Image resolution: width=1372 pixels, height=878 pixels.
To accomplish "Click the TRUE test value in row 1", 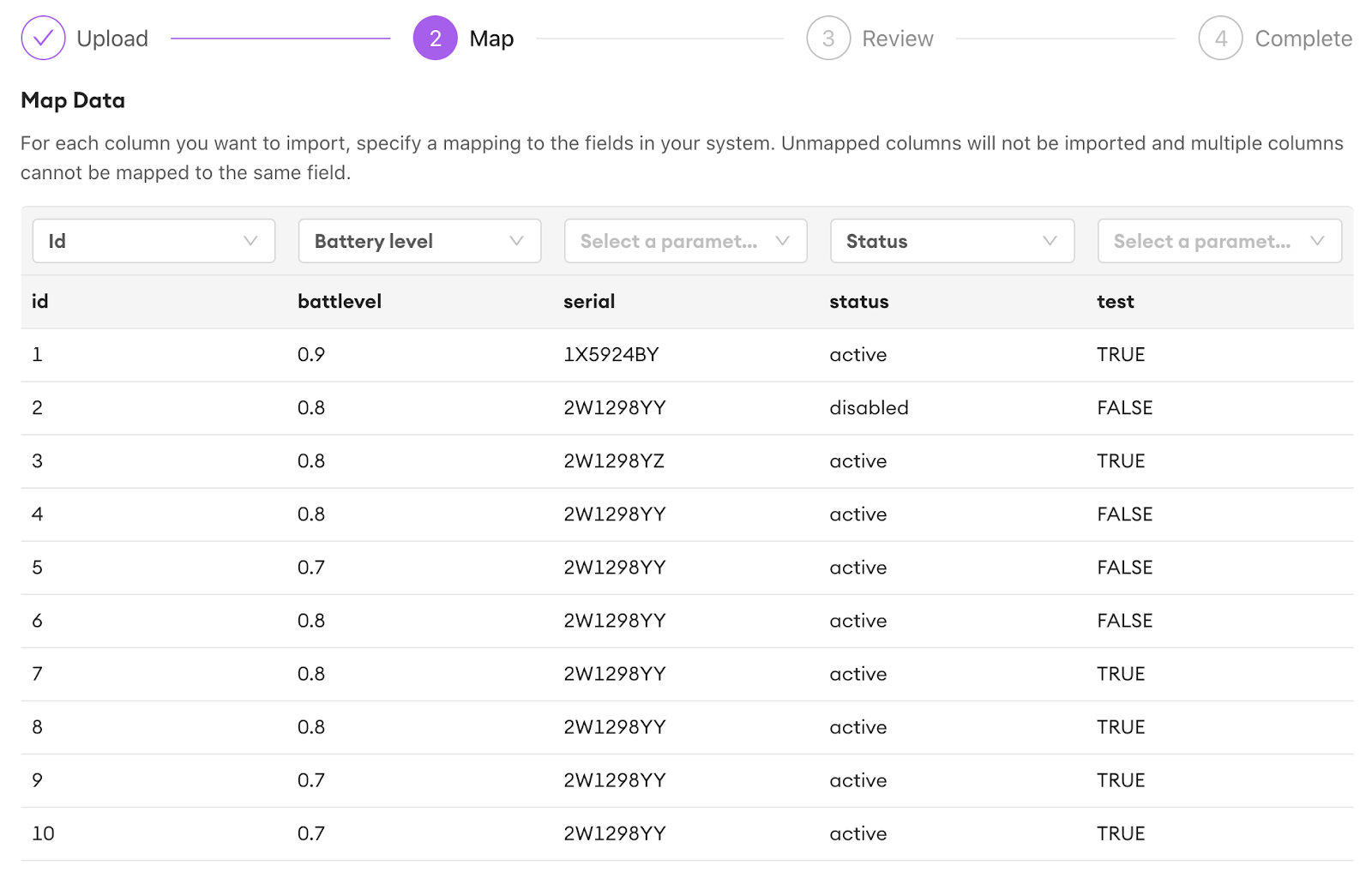I will click(x=1121, y=355).
